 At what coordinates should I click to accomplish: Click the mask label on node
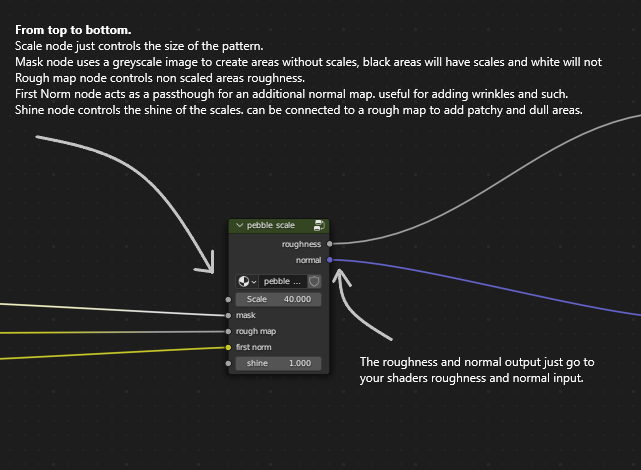pyautogui.click(x=246, y=315)
